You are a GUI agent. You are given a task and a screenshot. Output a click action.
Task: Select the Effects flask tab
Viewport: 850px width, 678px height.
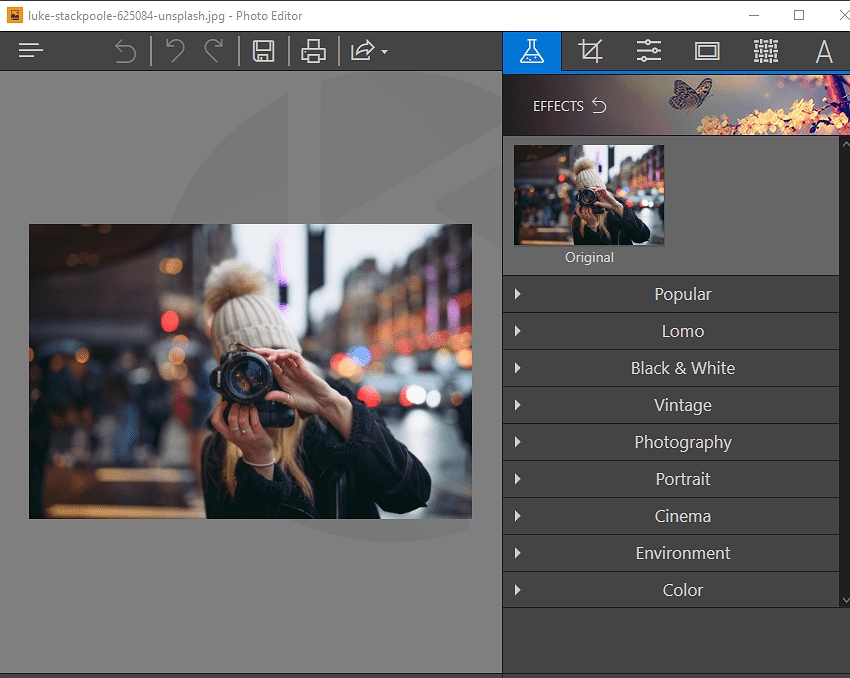[532, 51]
